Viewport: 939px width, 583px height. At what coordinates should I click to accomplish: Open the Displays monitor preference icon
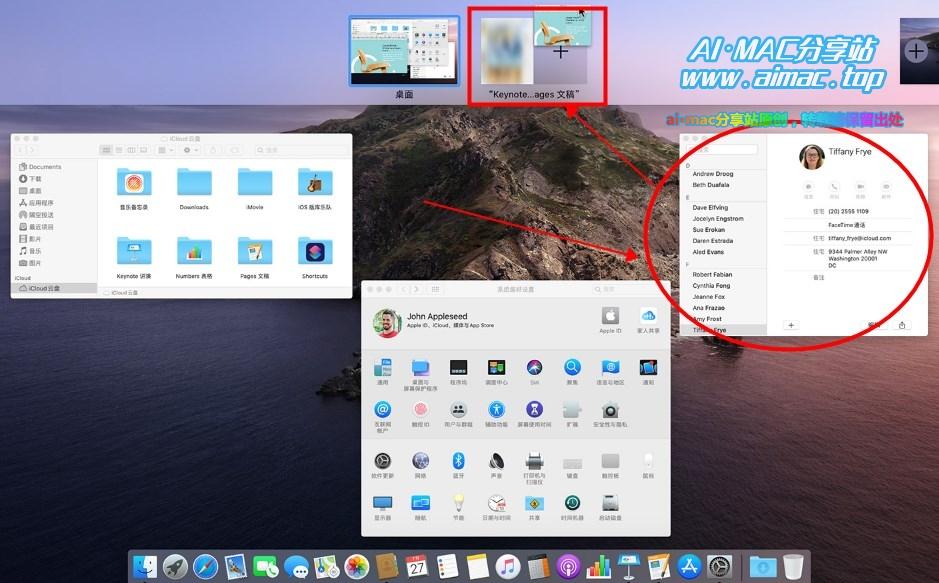(x=383, y=503)
